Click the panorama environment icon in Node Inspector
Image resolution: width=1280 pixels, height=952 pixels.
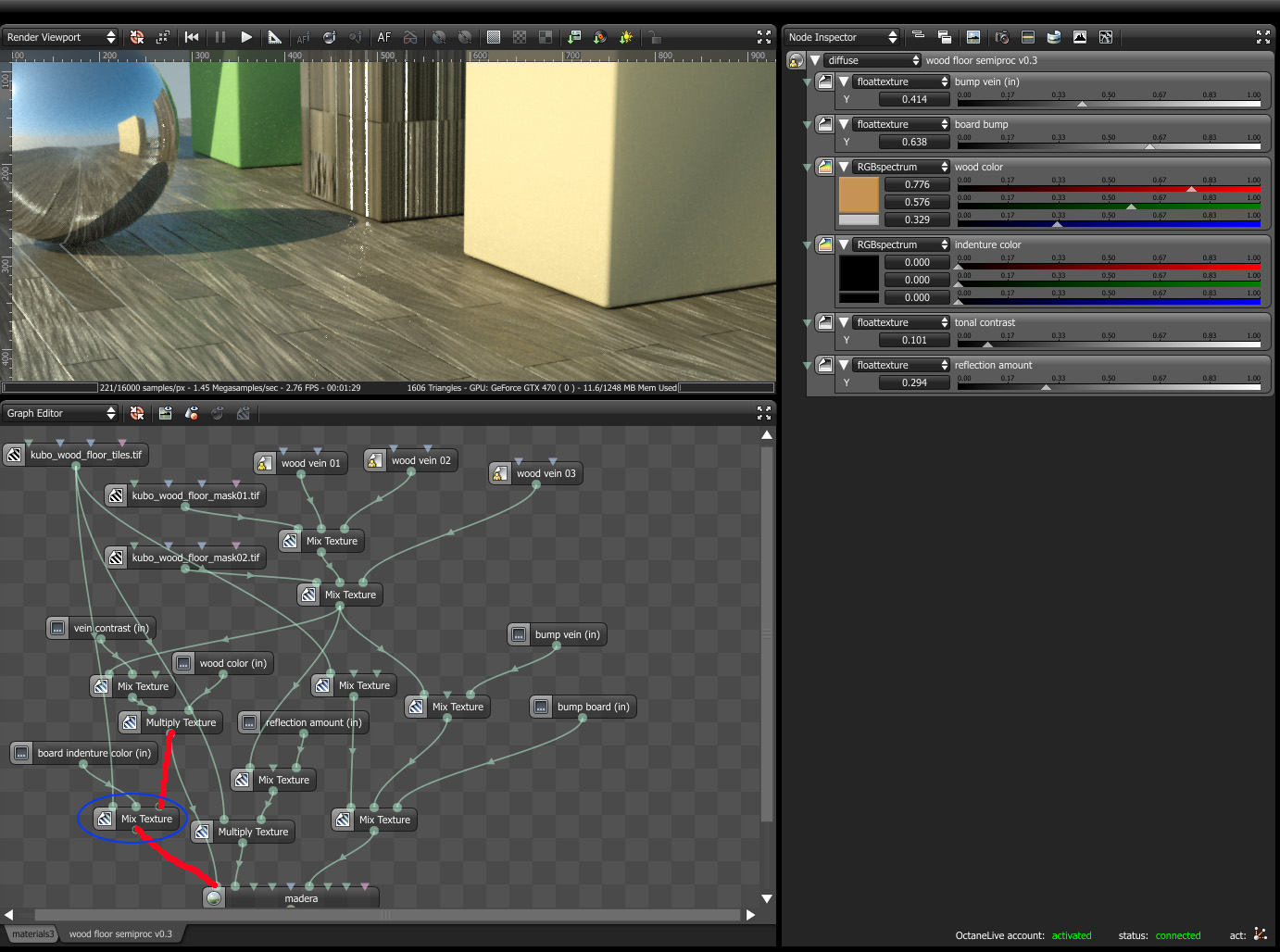1054,37
